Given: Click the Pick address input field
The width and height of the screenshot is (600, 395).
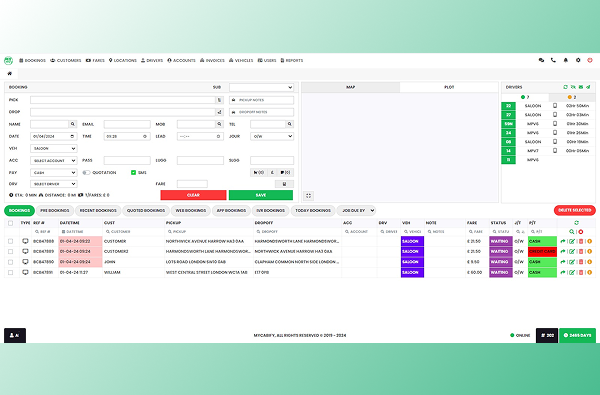Looking at the screenshot, I should click(x=123, y=100).
